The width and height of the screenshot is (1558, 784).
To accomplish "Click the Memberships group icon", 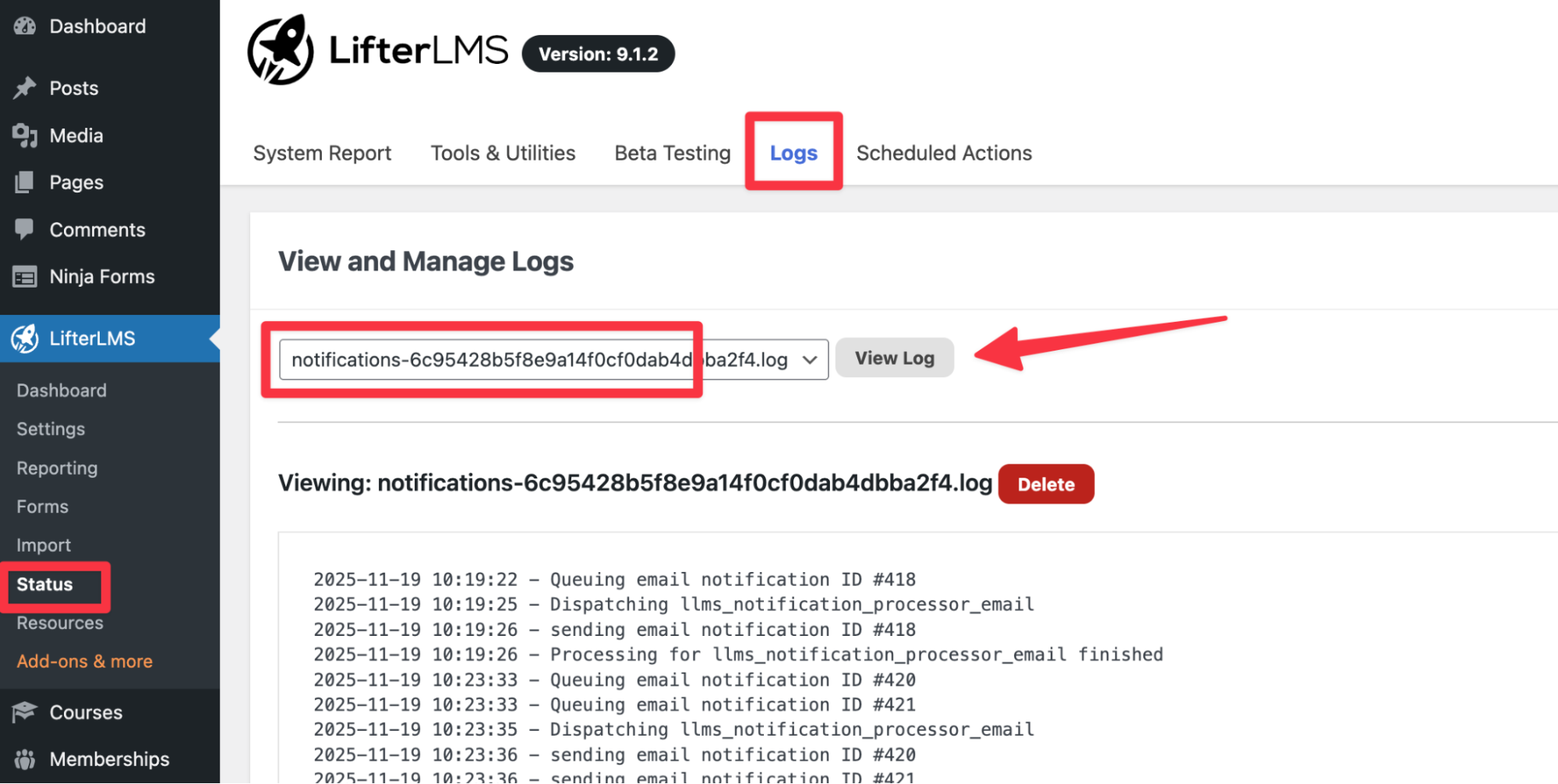I will [25, 759].
